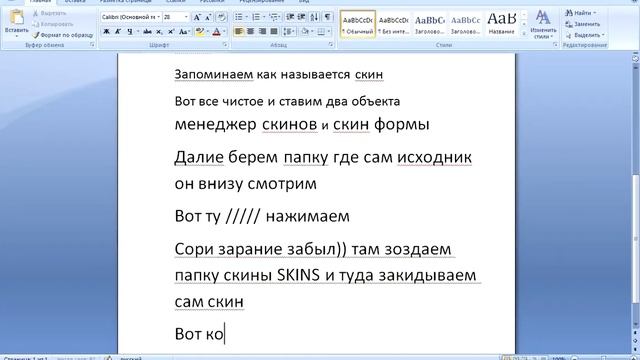This screenshot has height=360, width=640.
Task: Open the shading fill bucket menu
Action: [306, 31]
